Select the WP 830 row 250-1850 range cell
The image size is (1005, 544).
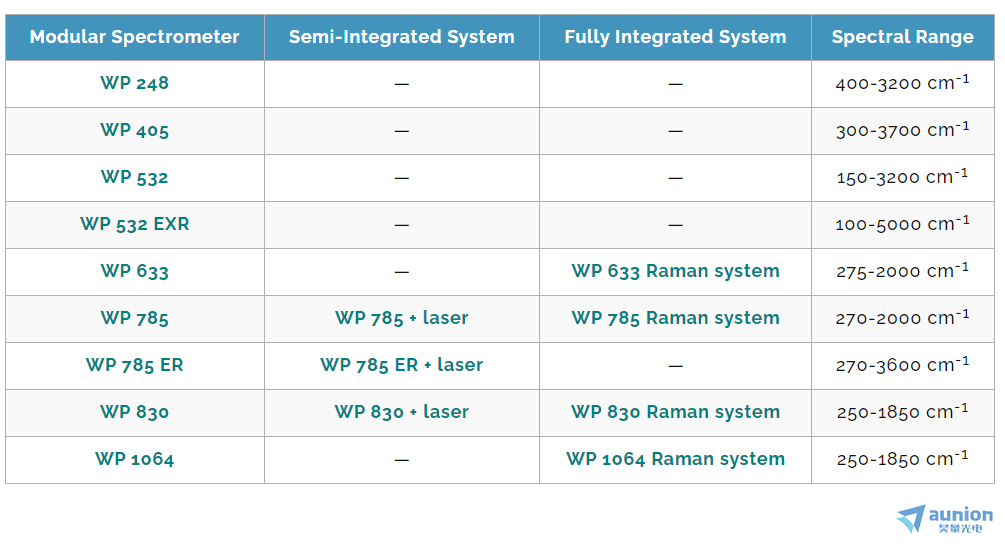pyautogui.click(x=902, y=413)
